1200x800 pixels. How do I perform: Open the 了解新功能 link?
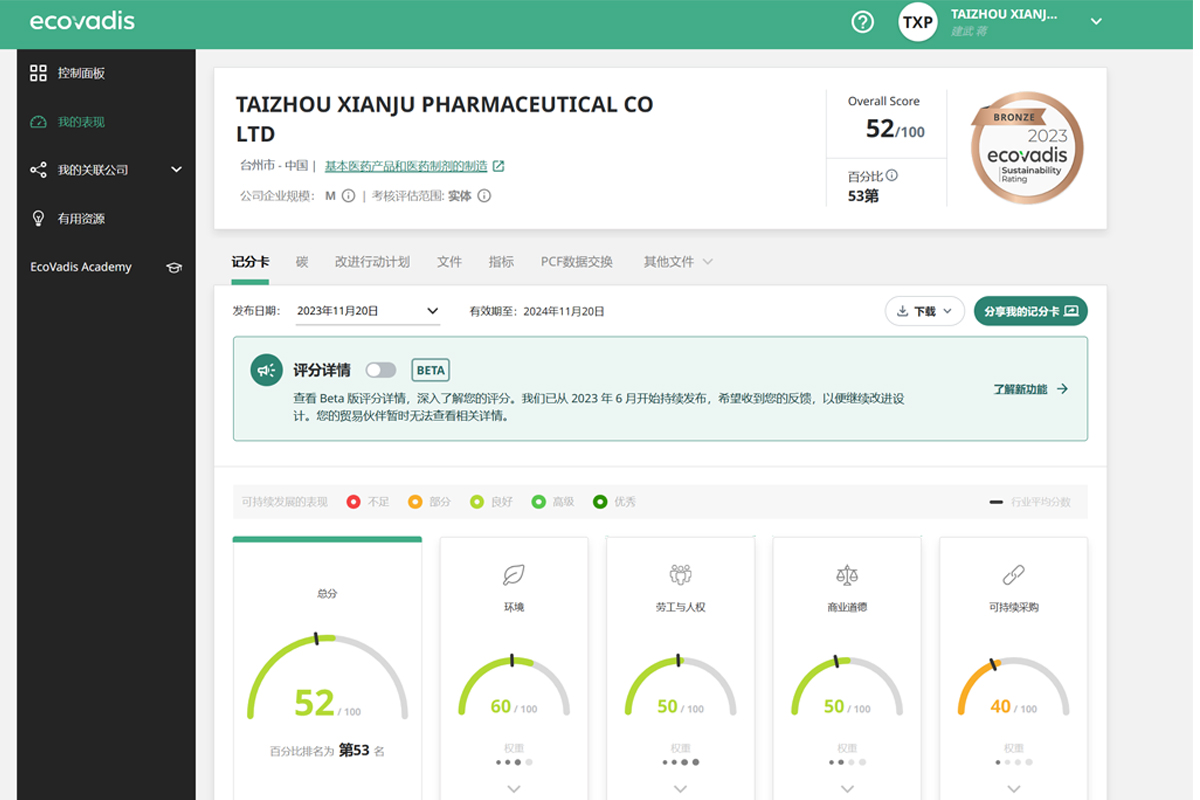pos(1030,389)
